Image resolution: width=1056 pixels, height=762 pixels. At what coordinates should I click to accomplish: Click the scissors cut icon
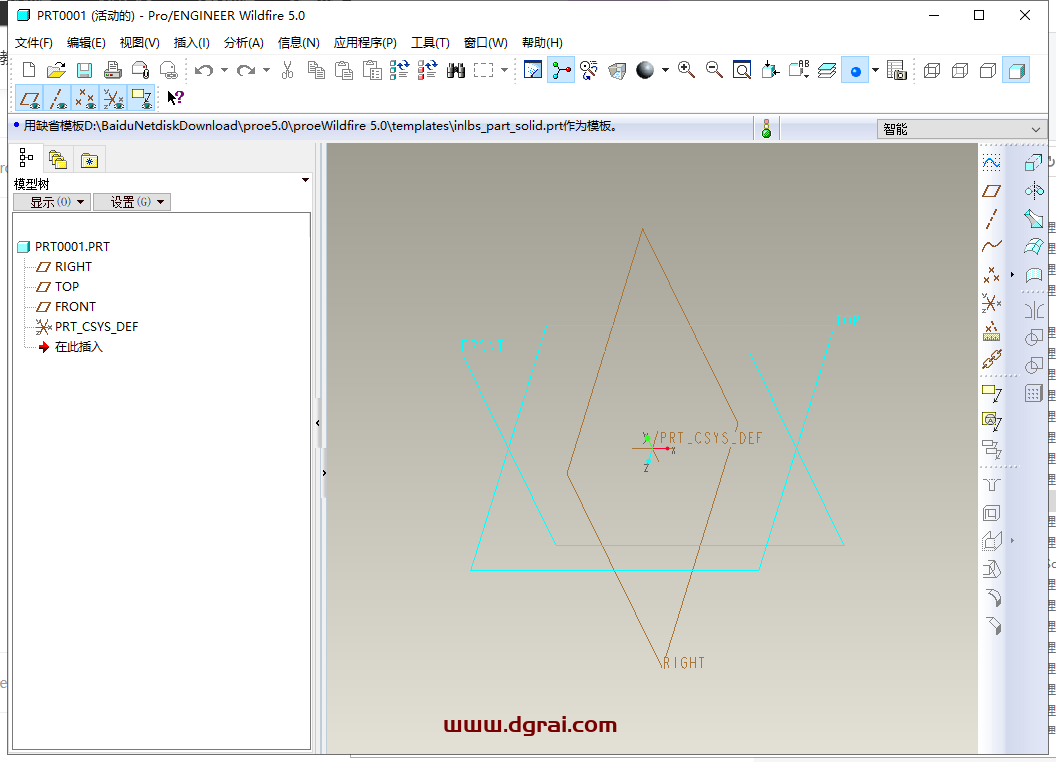point(288,70)
